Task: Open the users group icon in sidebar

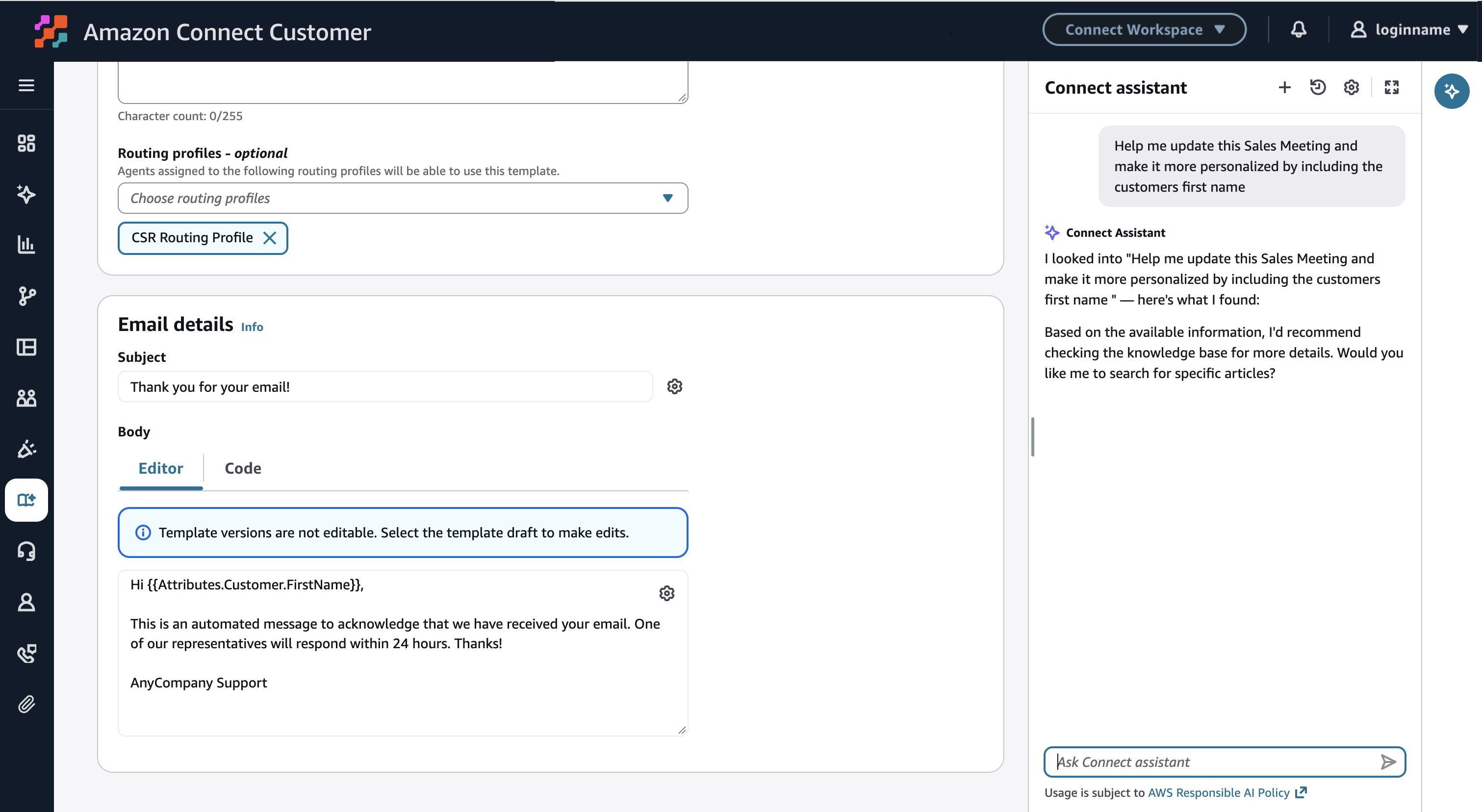Action: point(26,398)
